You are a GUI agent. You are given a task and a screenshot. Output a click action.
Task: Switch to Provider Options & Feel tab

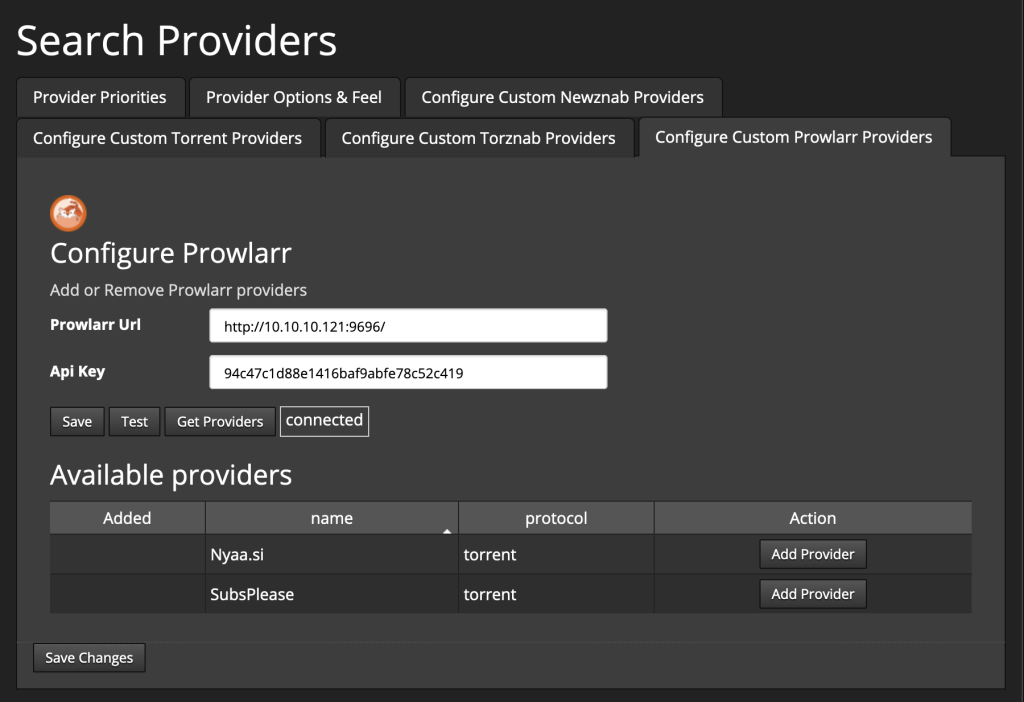(294, 97)
